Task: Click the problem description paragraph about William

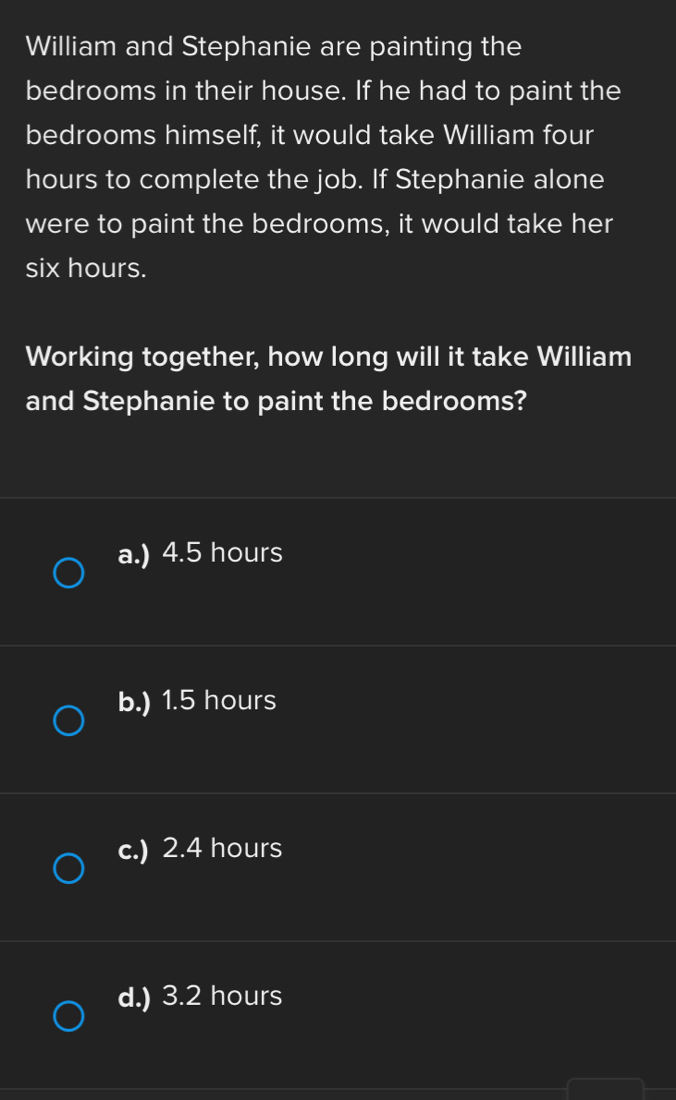Action: click(x=320, y=157)
